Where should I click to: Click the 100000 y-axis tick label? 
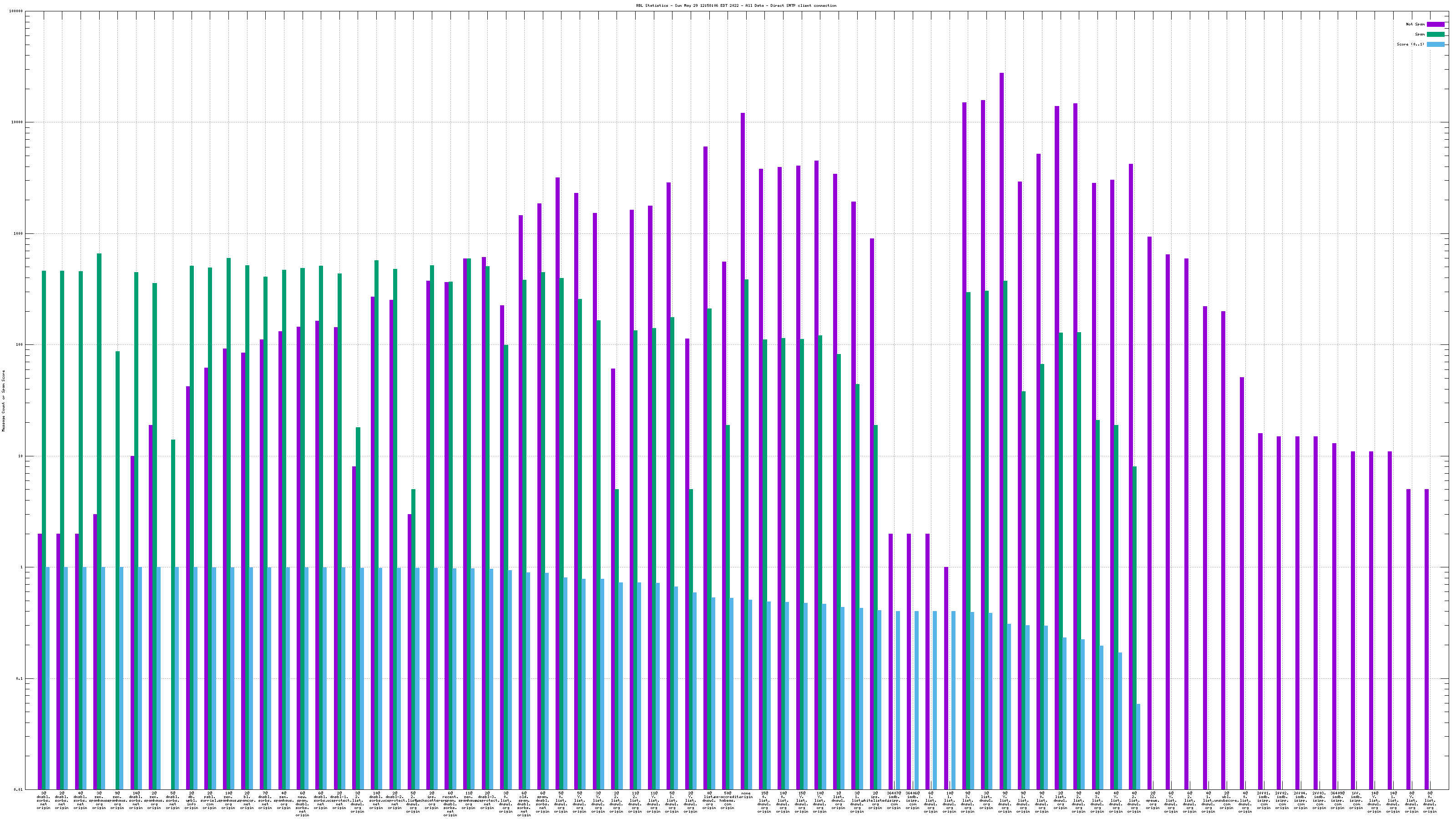(x=16, y=11)
